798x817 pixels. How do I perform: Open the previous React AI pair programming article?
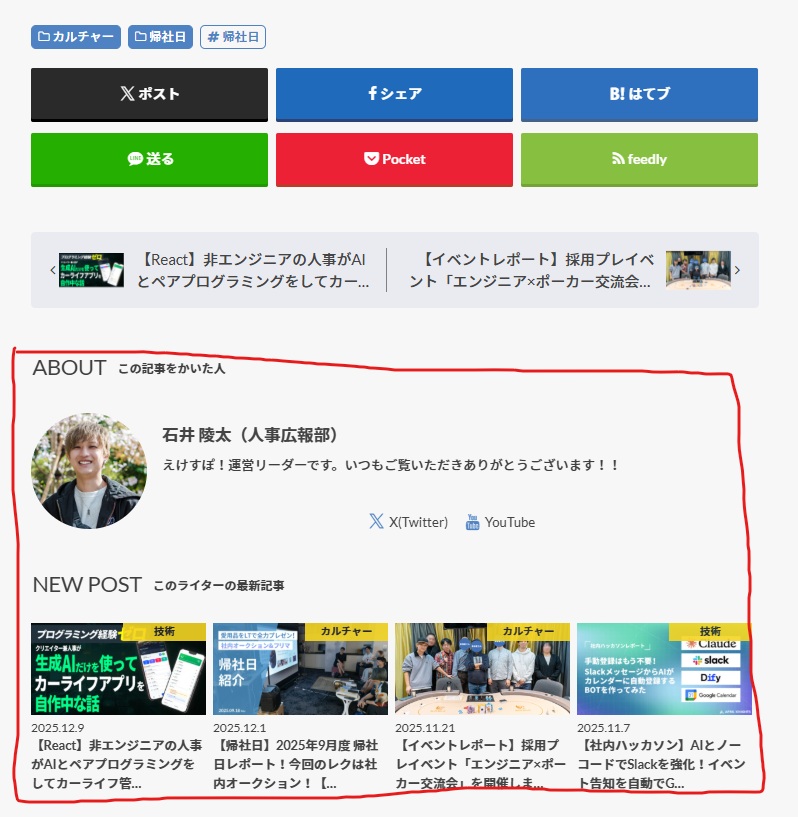[251, 270]
